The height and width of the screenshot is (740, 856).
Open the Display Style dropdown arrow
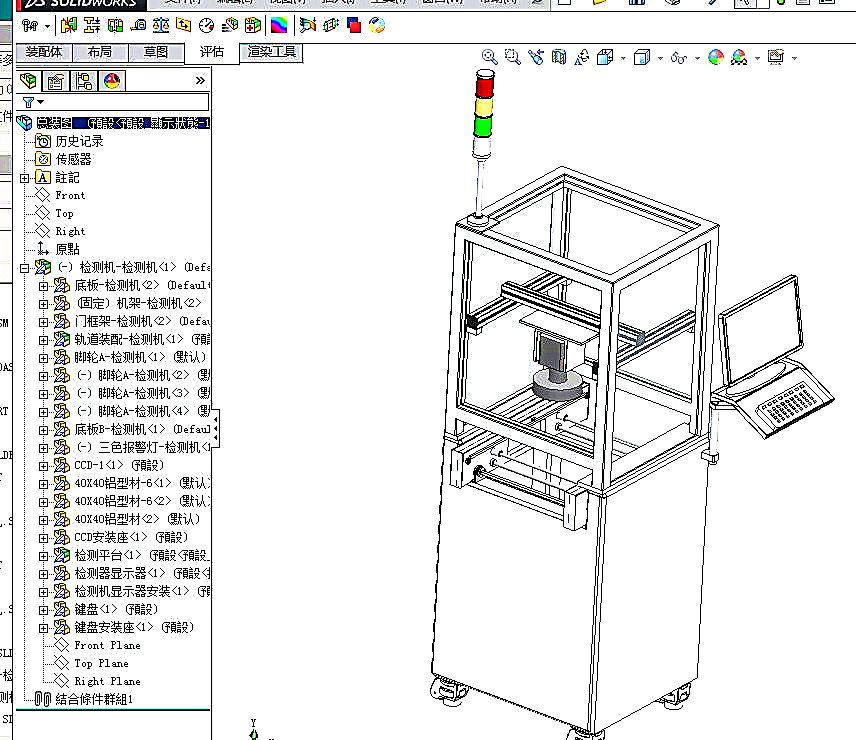click(x=660, y=58)
